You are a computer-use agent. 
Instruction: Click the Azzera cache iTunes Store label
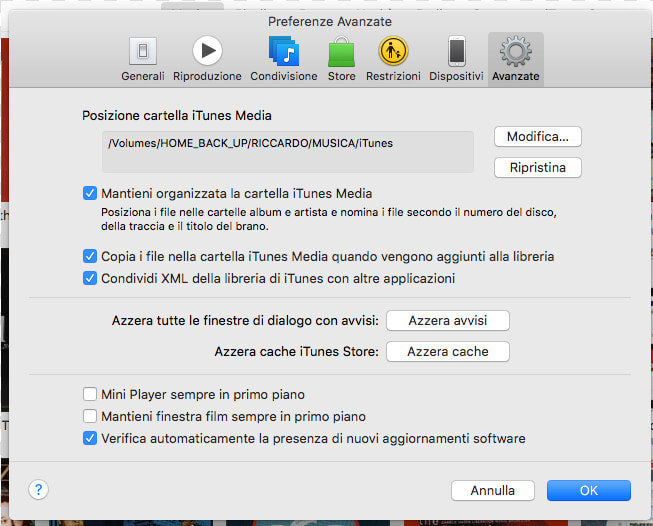[x=297, y=351]
